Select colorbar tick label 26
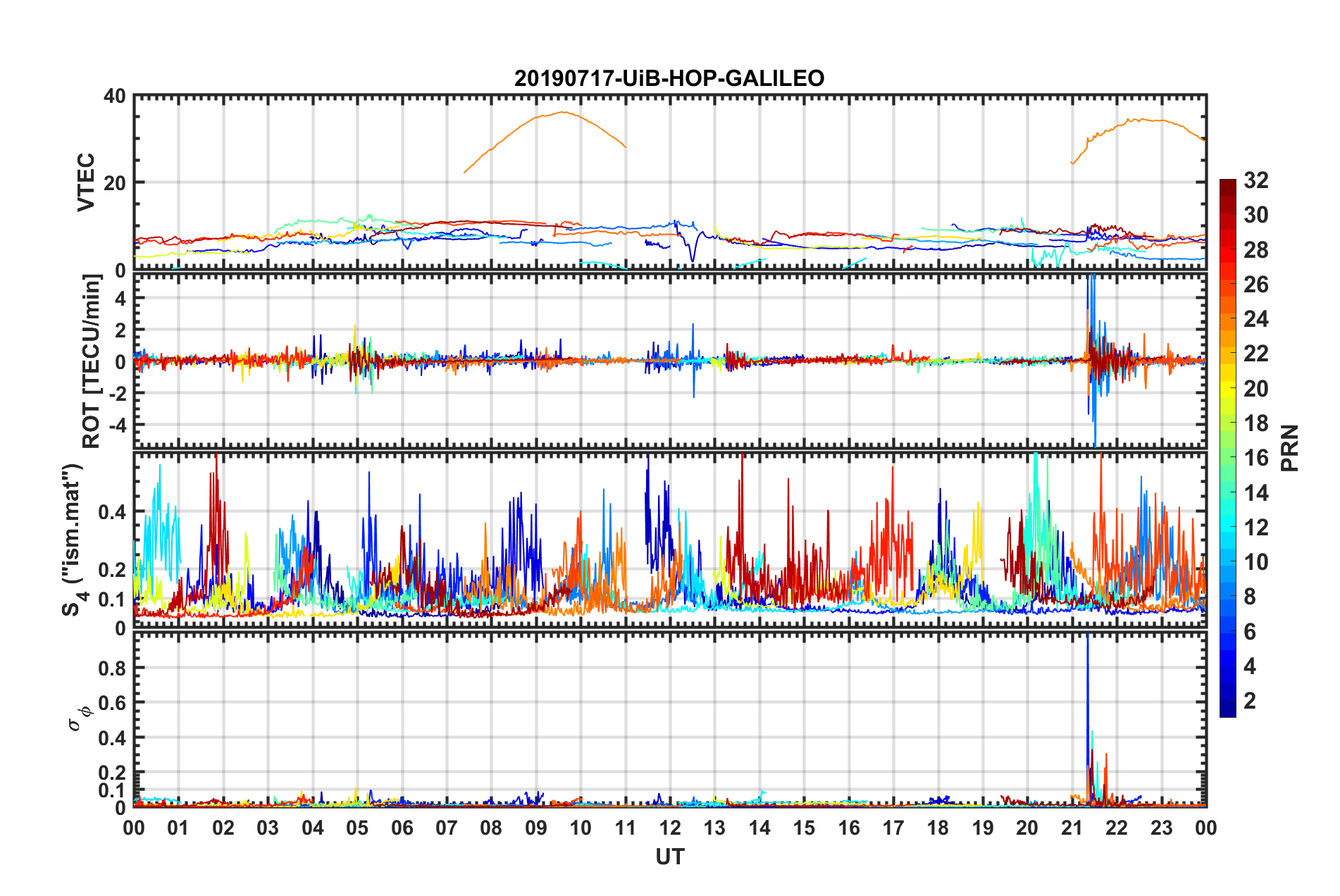The height and width of the screenshot is (896, 1340). click(1256, 285)
